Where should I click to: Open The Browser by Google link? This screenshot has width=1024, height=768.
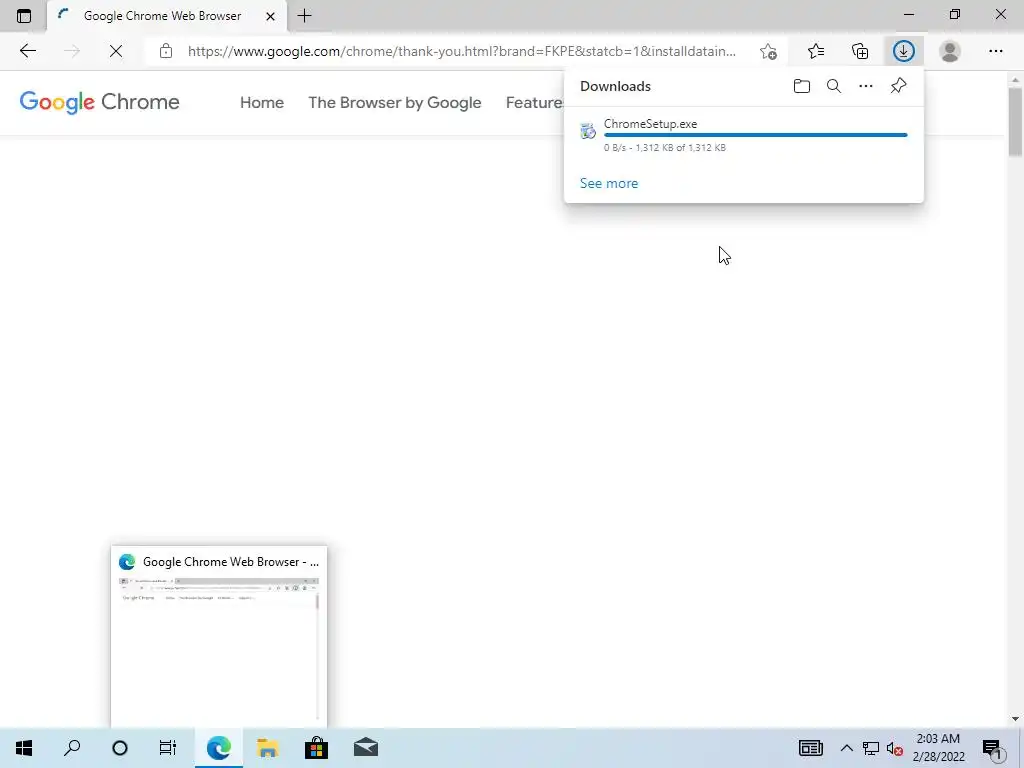tap(394, 103)
